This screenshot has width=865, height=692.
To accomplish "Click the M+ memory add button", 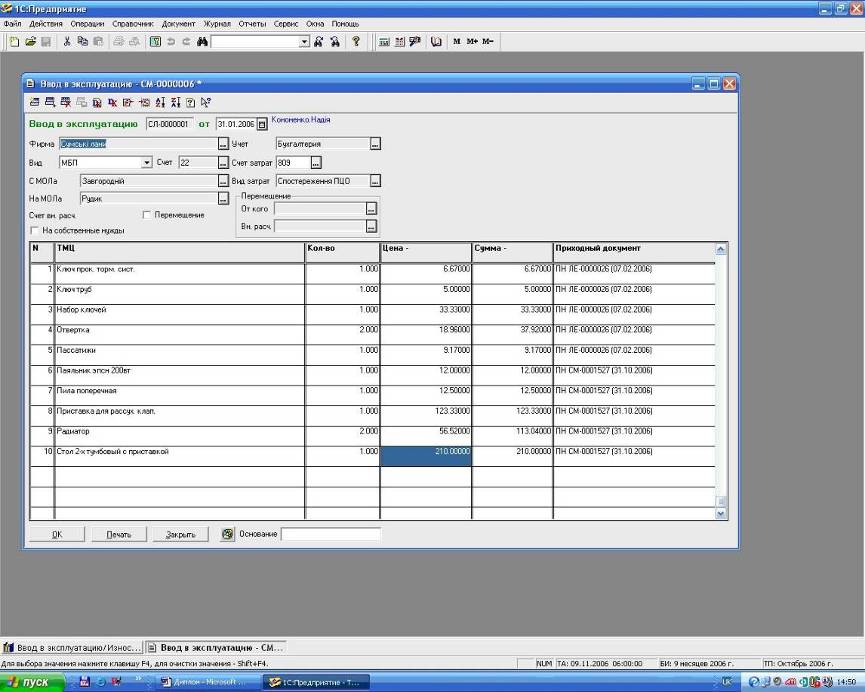I will 471,42.
